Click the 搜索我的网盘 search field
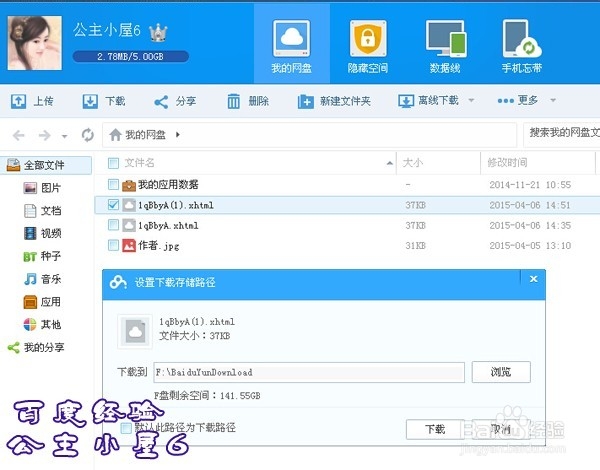 (561, 133)
